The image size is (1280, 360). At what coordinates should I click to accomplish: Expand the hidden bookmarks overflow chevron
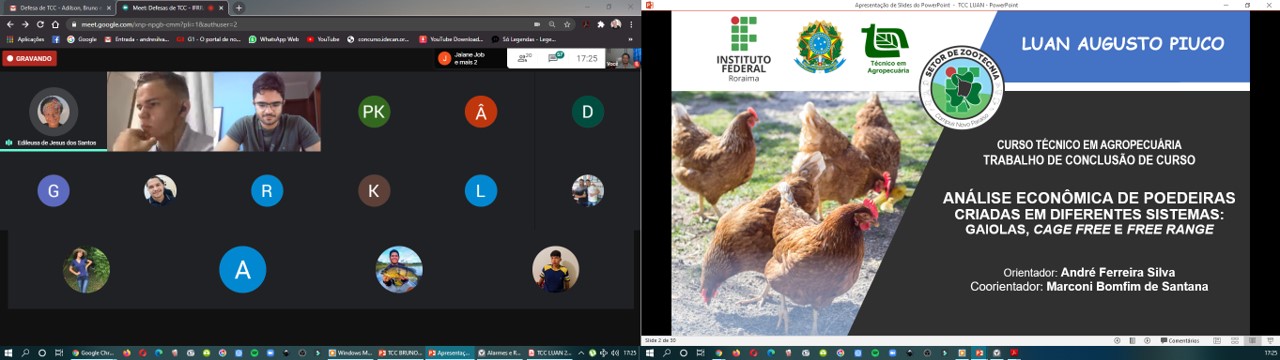(630, 39)
